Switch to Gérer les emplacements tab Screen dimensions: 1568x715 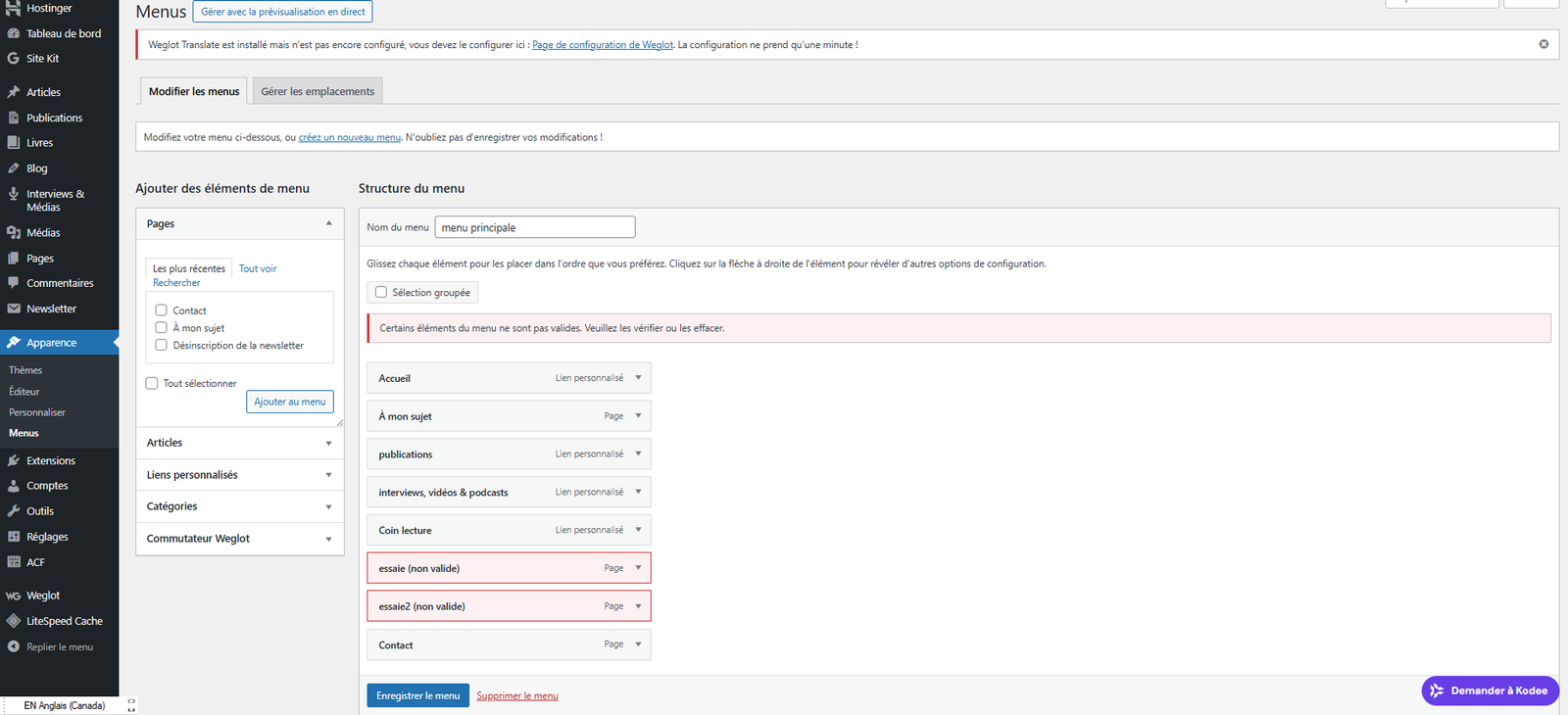(318, 91)
